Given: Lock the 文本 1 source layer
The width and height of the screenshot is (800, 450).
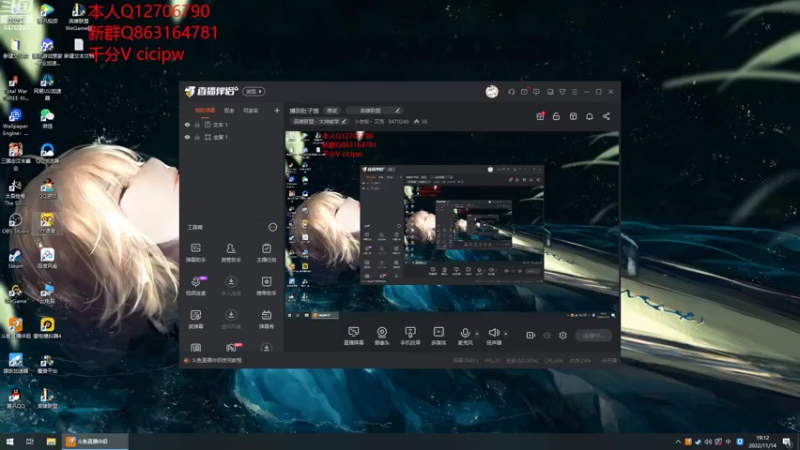Looking at the screenshot, I should pos(197,124).
